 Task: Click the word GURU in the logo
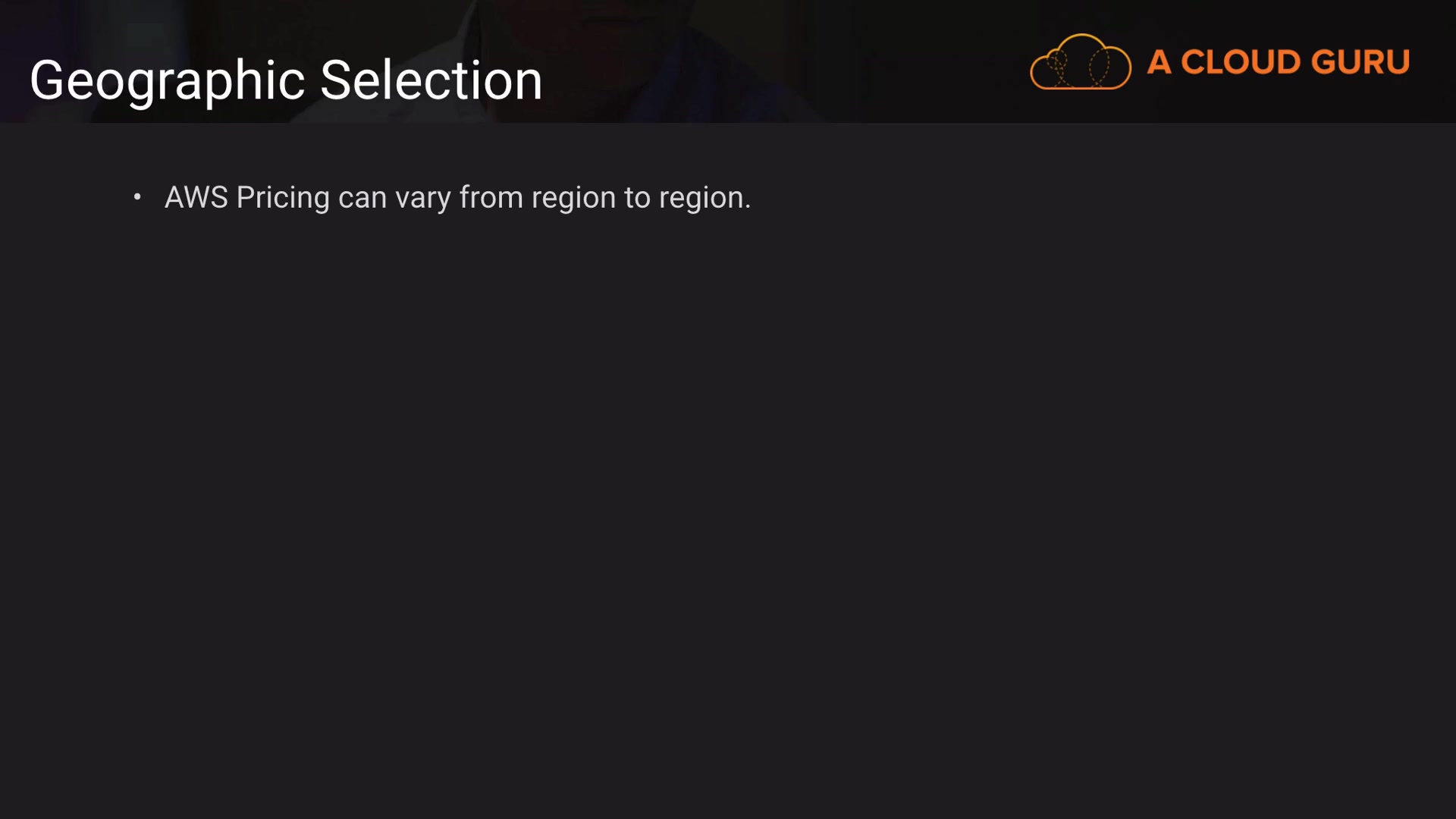[x=1360, y=62]
